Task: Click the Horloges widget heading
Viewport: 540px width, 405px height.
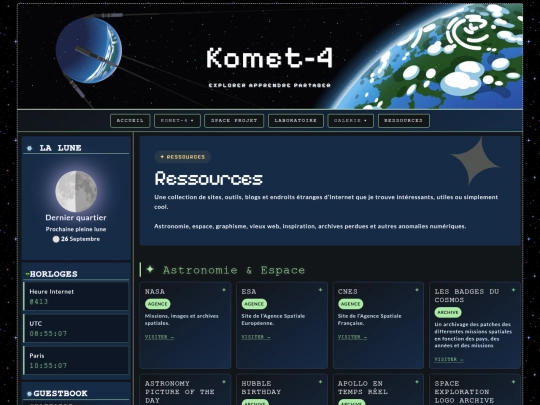Action: pos(53,274)
